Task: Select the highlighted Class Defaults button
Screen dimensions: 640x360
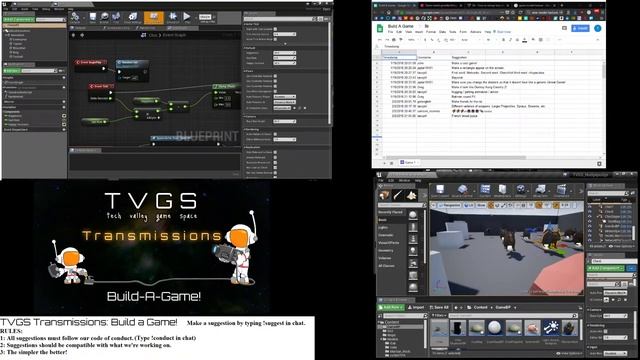Action: pos(154,17)
